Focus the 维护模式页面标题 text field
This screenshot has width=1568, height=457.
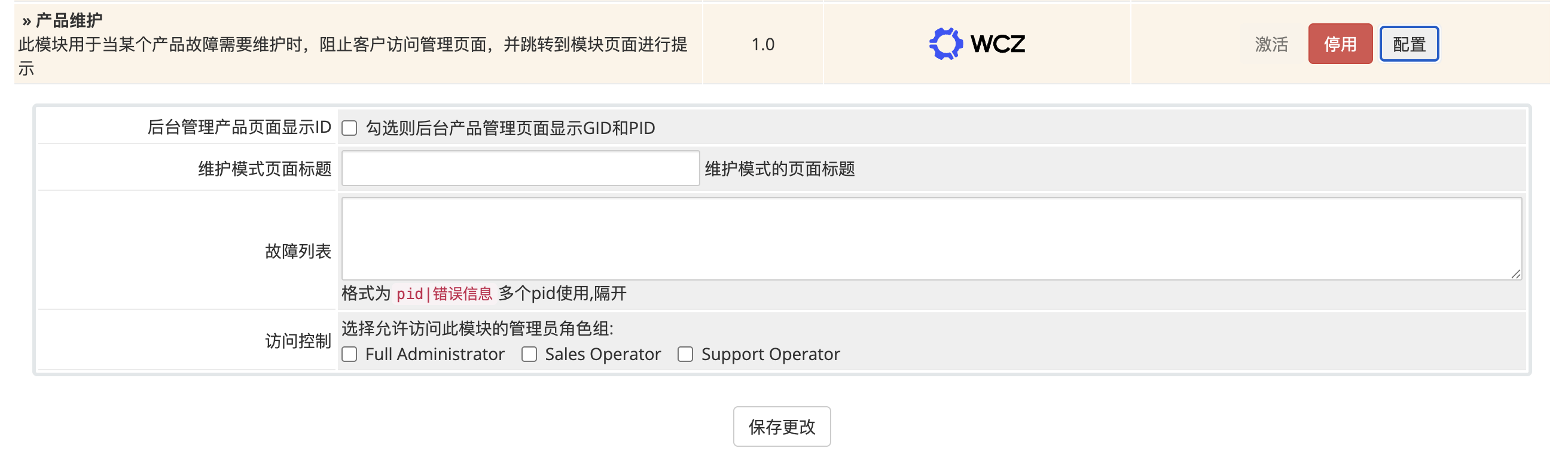(520, 168)
